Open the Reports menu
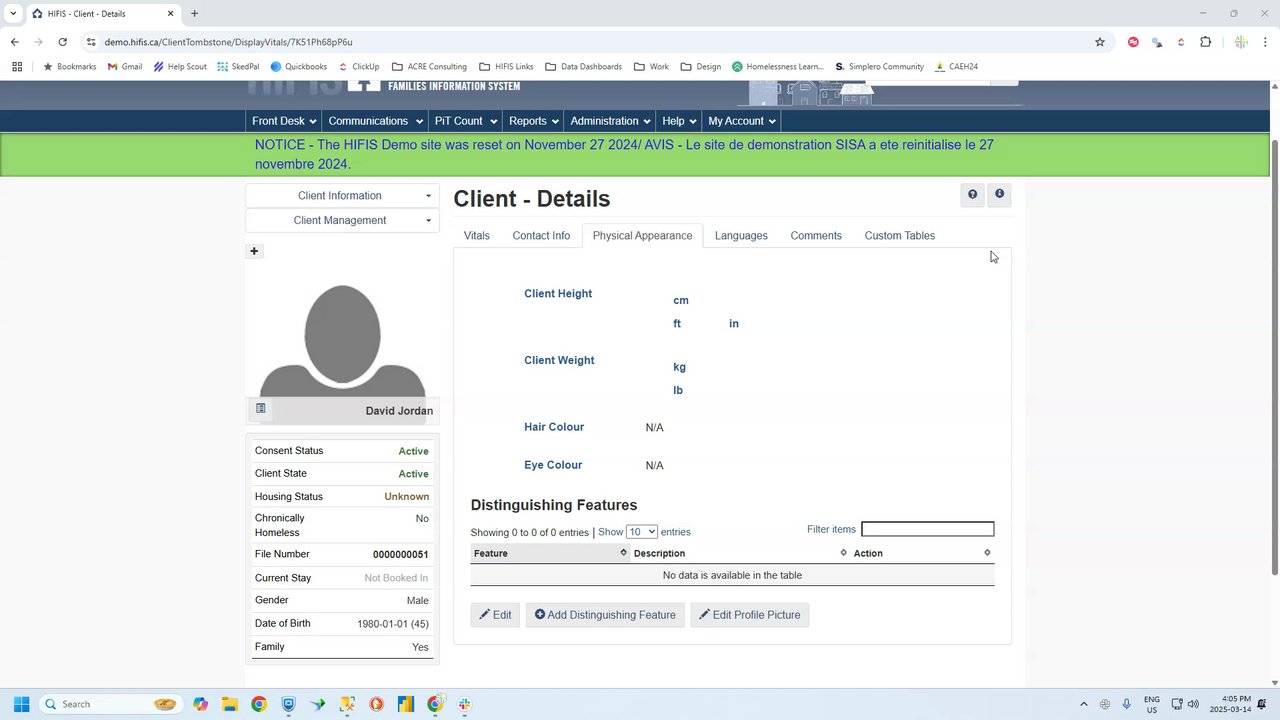The width and height of the screenshot is (1280, 720). point(533,121)
